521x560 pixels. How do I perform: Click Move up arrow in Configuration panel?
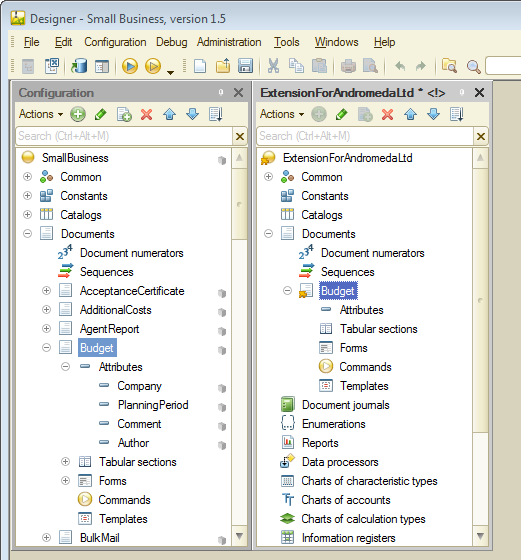(170, 114)
